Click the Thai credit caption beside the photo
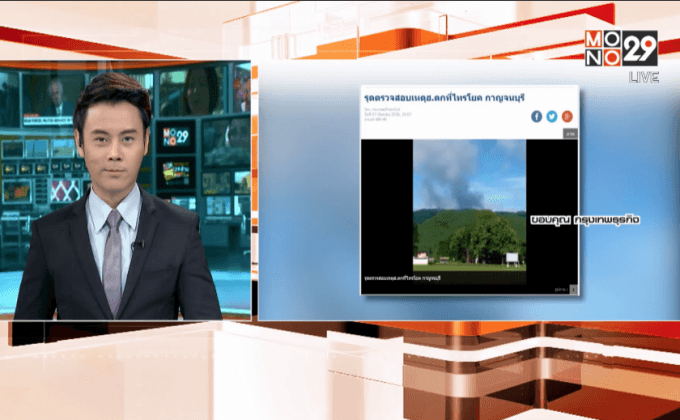Viewport: 680px width, 420px height. [585, 220]
